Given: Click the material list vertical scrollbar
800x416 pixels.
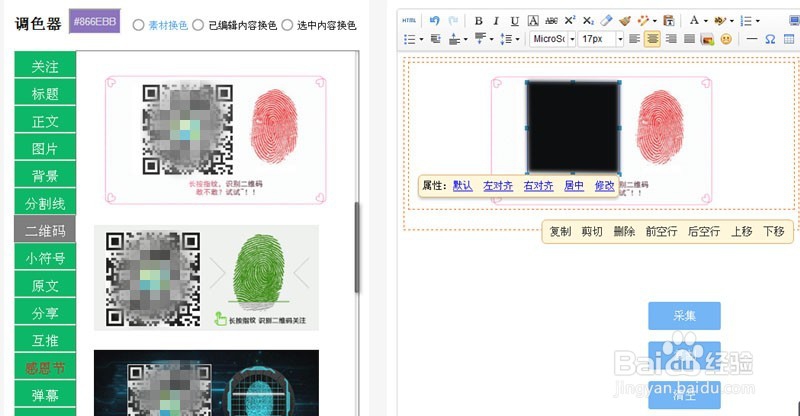Looking at the screenshot, I should [357, 247].
